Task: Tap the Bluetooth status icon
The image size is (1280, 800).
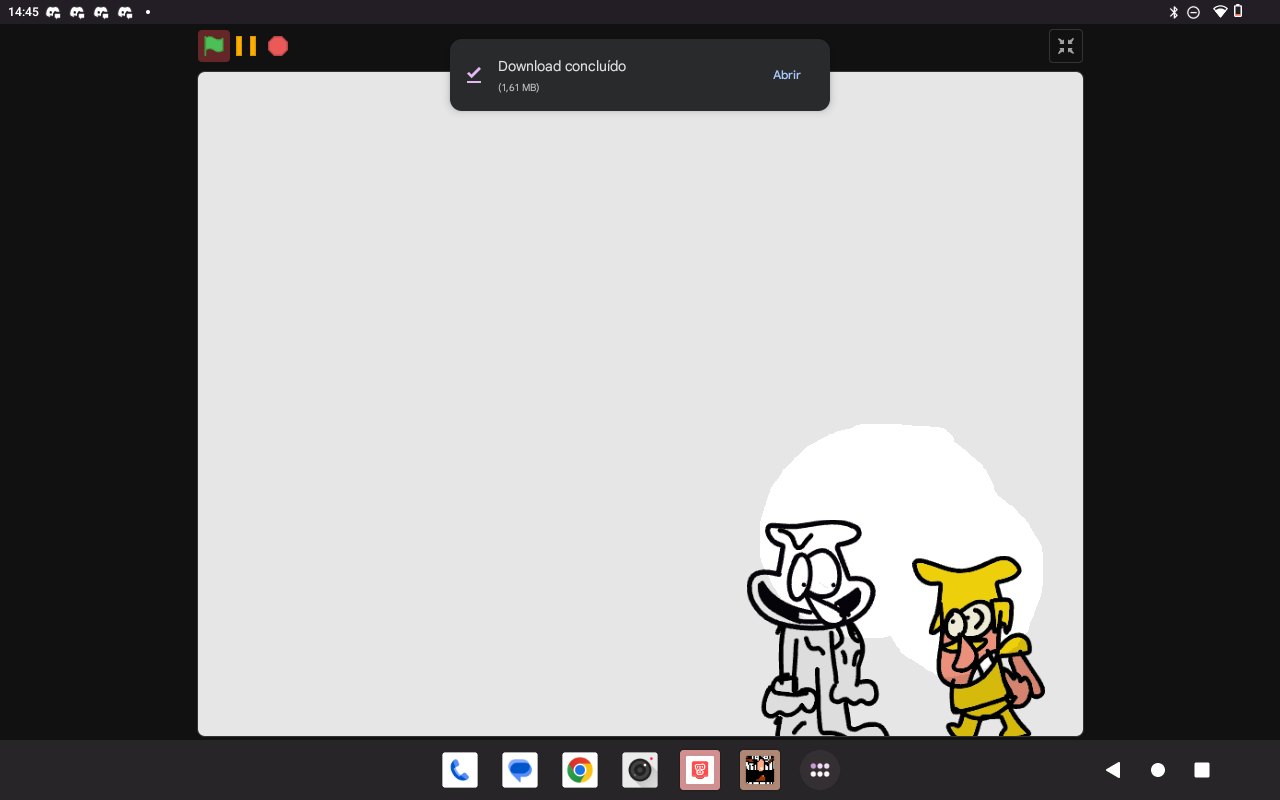Action: click(1174, 12)
